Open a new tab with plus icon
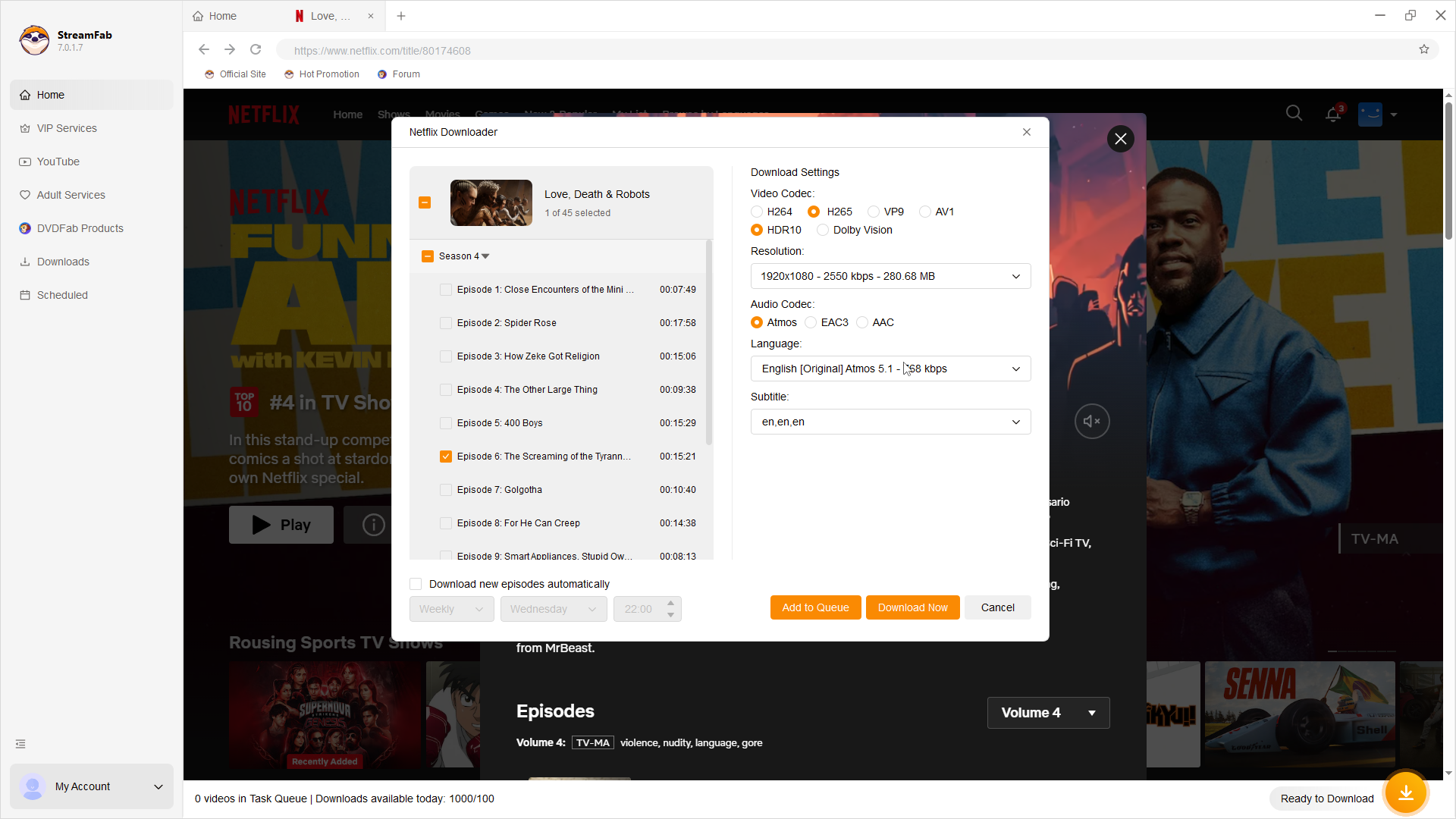Screen dimensions: 1456x819 pos(401,16)
